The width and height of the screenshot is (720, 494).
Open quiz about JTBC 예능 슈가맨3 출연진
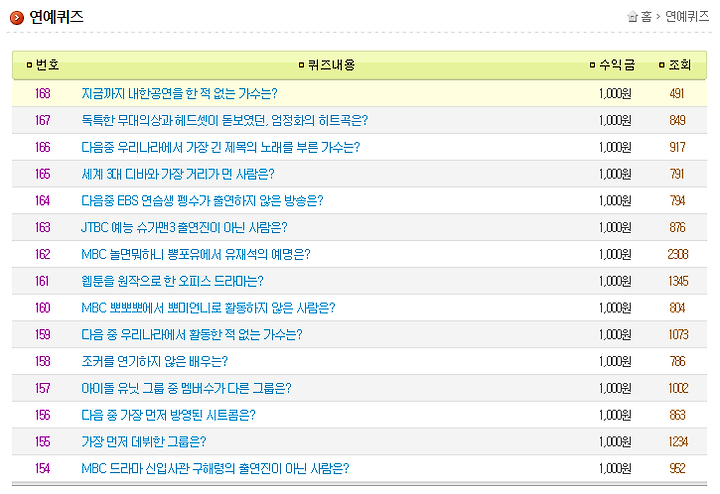click(x=184, y=228)
